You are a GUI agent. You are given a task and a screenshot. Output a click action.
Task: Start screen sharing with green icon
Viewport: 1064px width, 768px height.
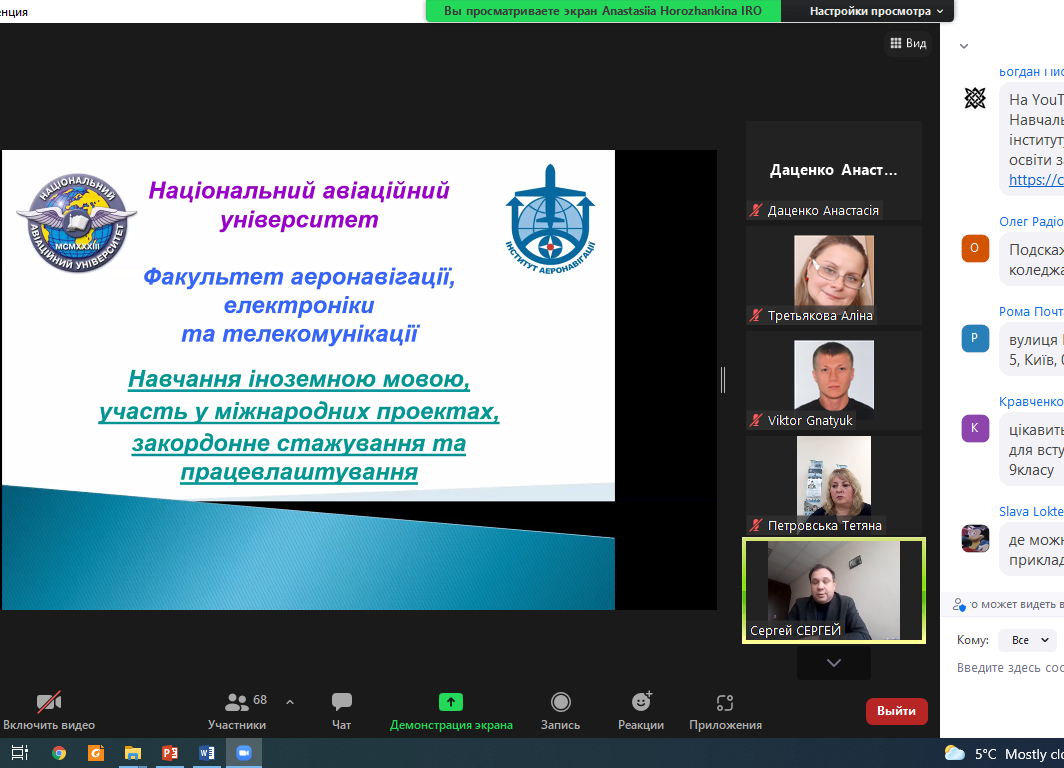(x=451, y=703)
